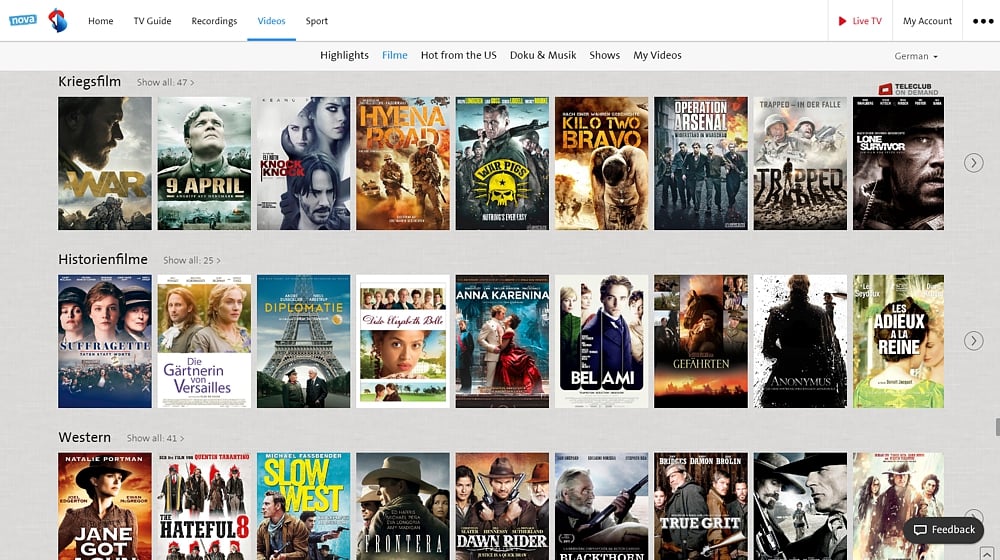Open the Diplomatie movie poster
Image resolution: width=1000 pixels, height=560 pixels.
(304, 341)
